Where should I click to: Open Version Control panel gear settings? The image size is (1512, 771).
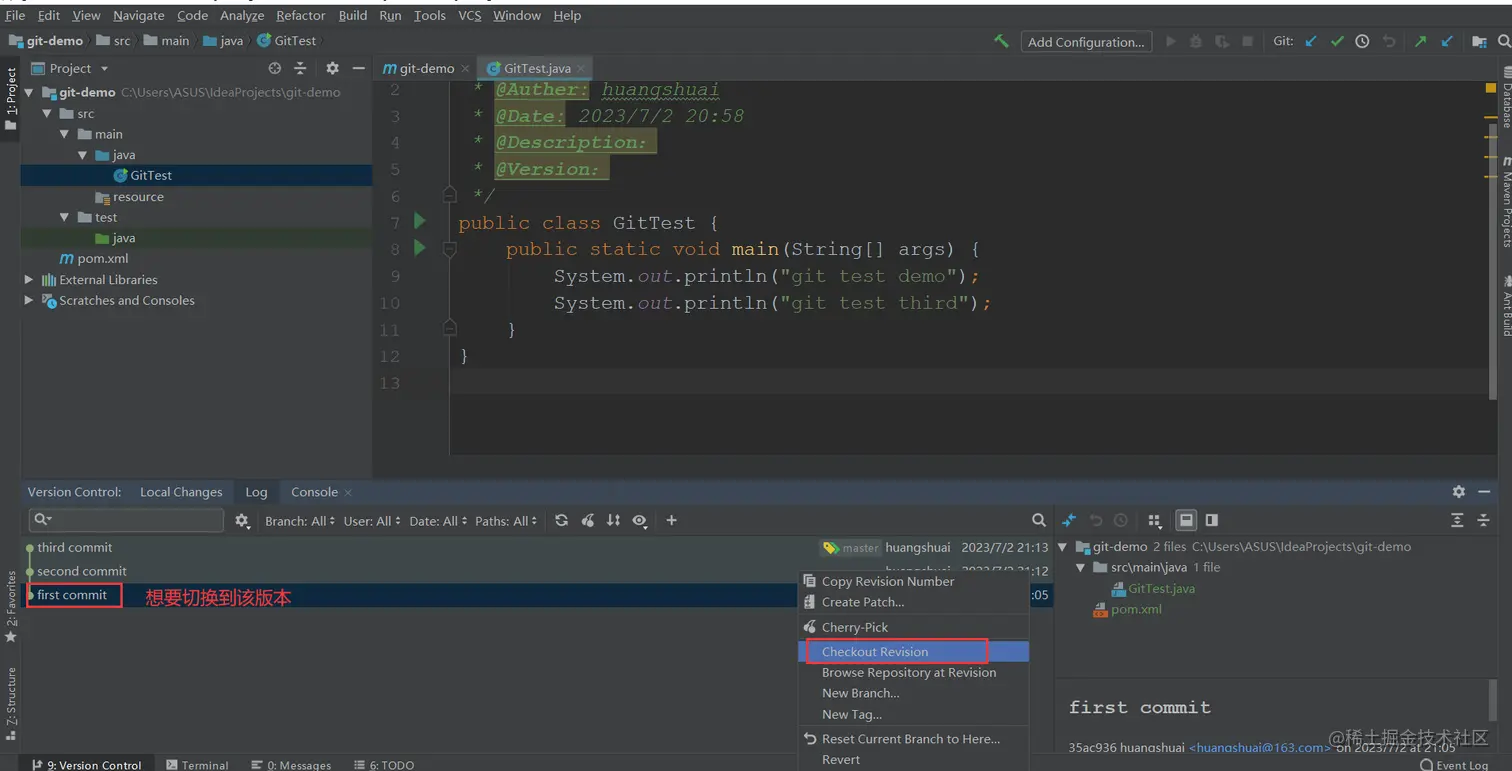click(1459, 492)
